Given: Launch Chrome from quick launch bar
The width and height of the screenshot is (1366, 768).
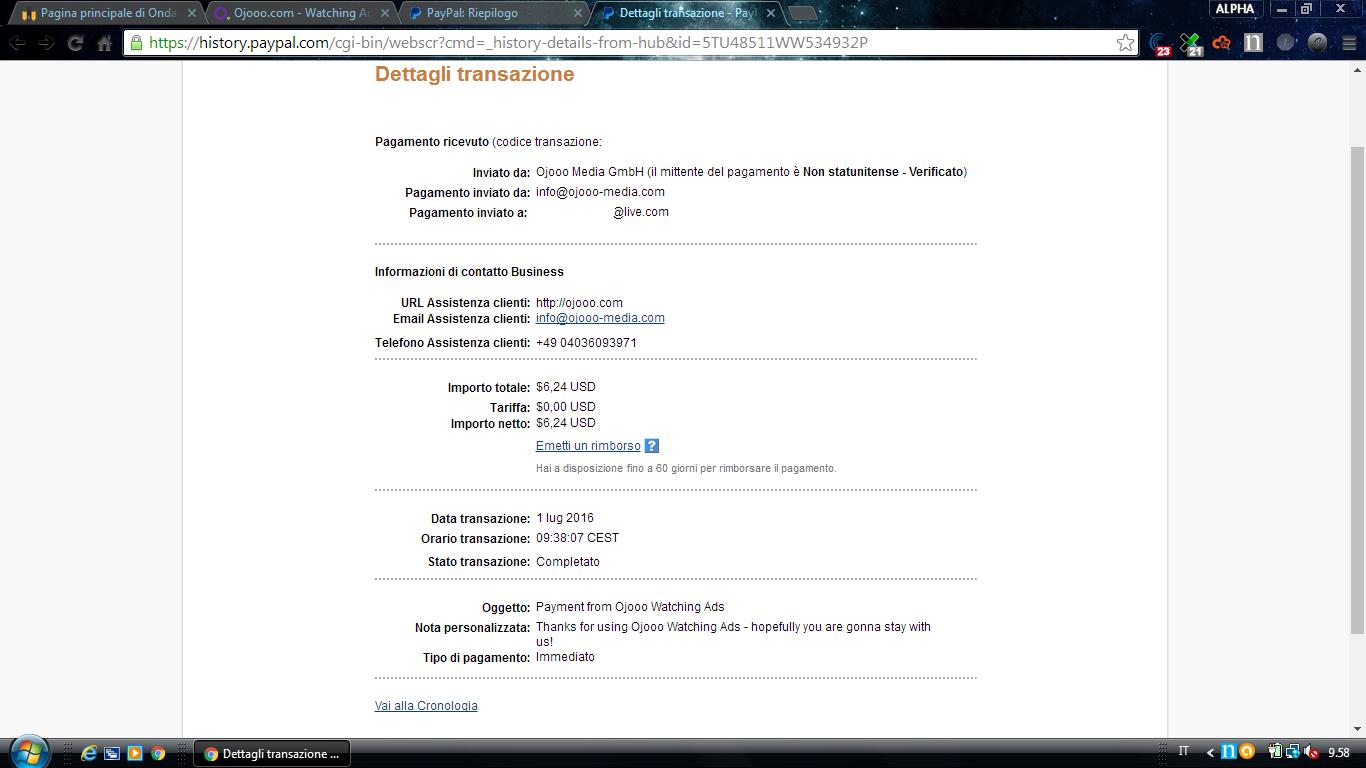Looking at the screenshot, I should pos(157,753).
